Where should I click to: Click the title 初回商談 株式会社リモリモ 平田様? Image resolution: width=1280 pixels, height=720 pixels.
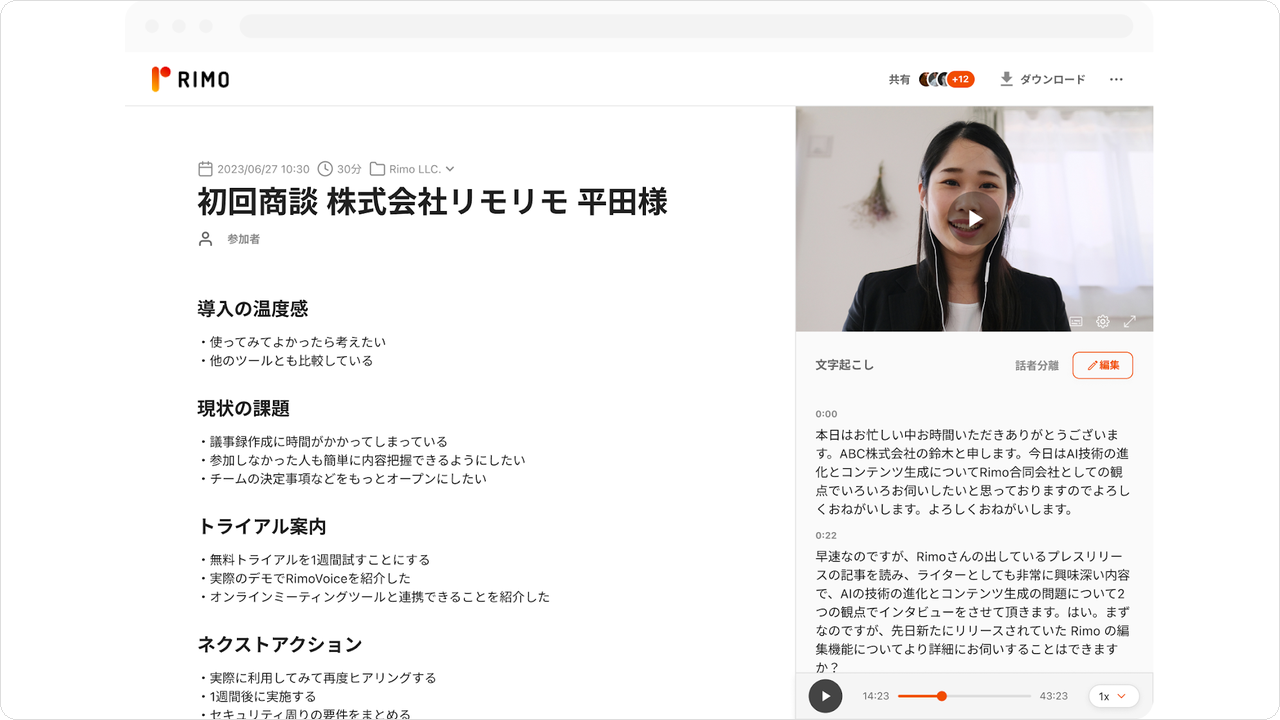[x=432, y=202]
